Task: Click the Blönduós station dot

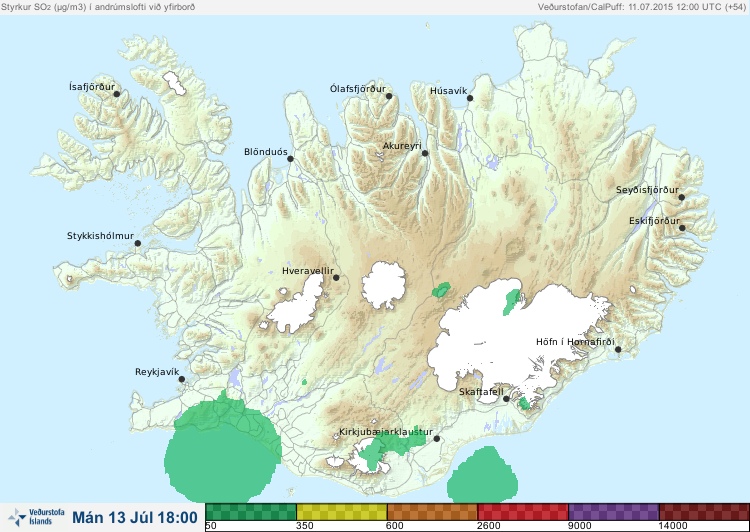Action: 290,158
